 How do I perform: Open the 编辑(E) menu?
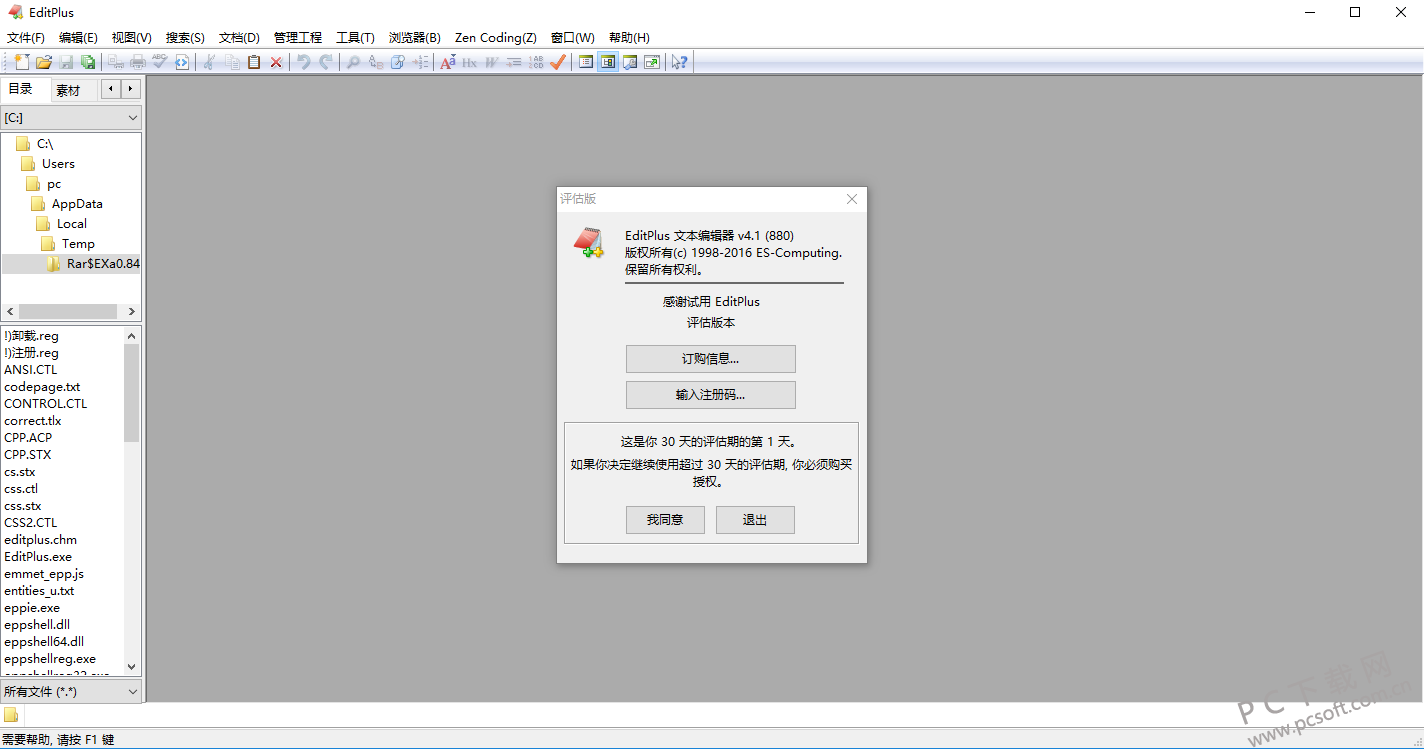tap(78, 38)
